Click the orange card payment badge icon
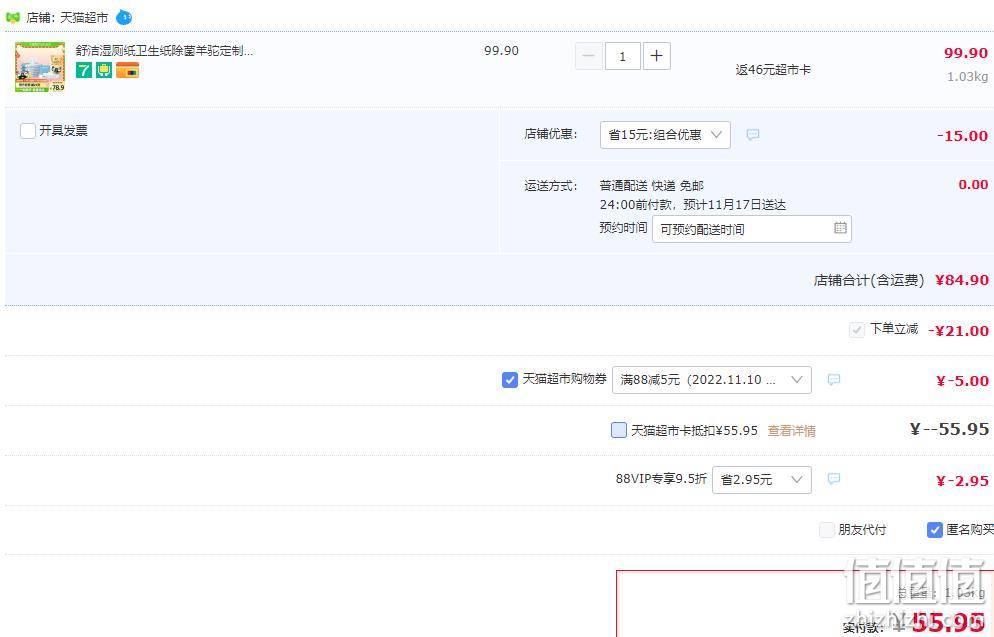Image resolution: width=994 pixels, height=637 pixels. click(127, 70)
